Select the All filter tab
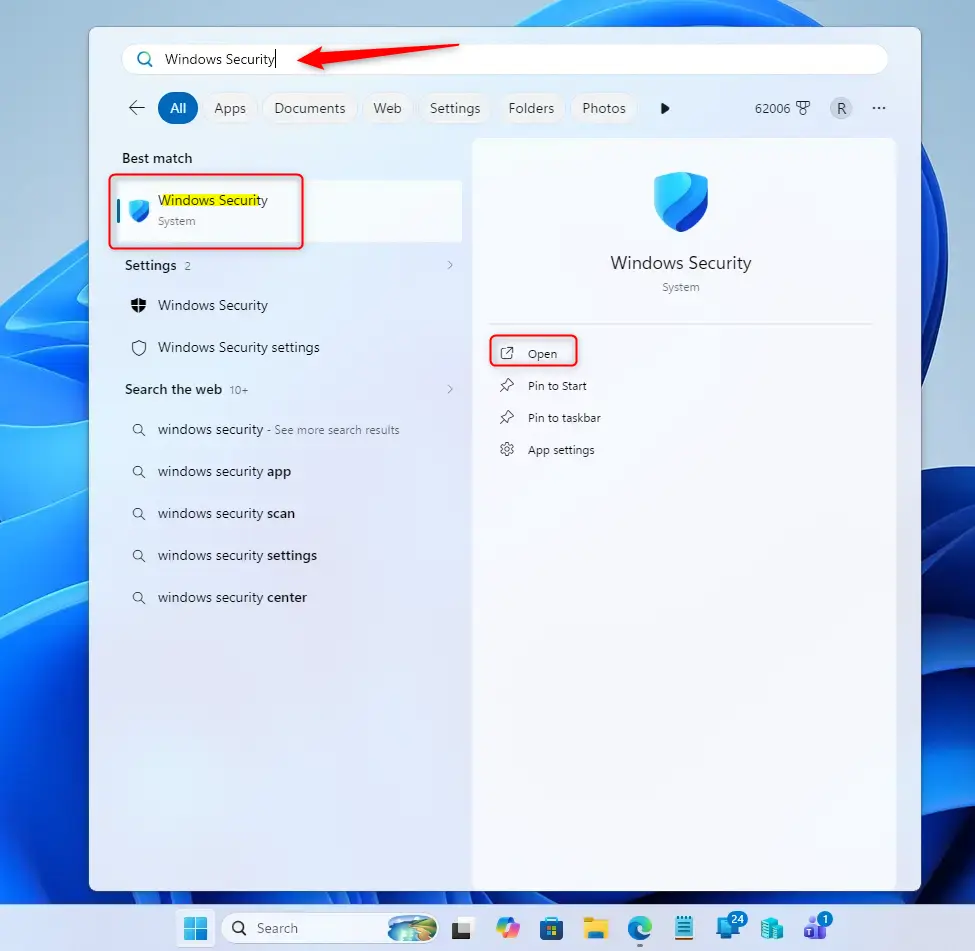975x951 pixels. [178, 108]
